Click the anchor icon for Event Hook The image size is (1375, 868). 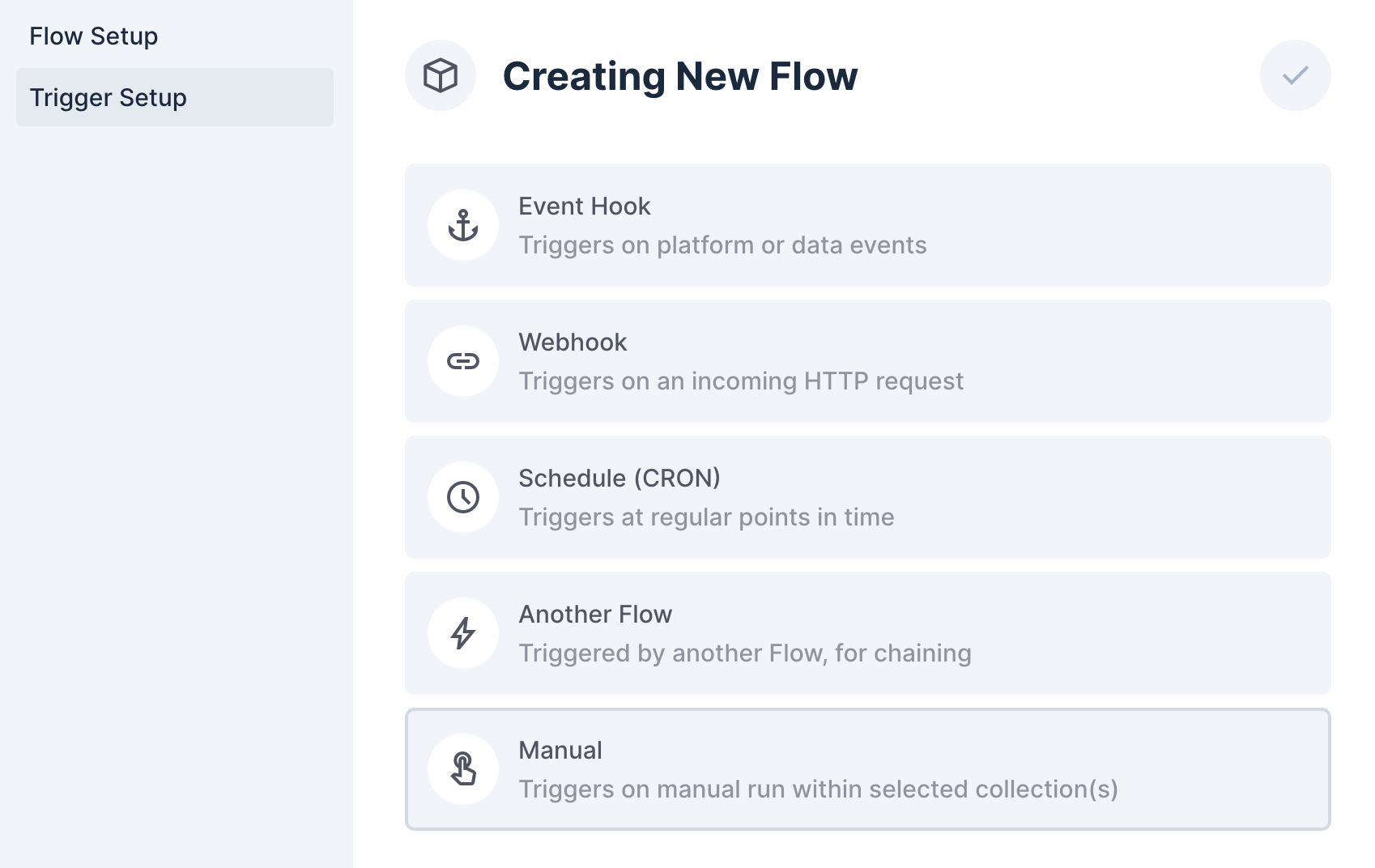pos(463,225)
